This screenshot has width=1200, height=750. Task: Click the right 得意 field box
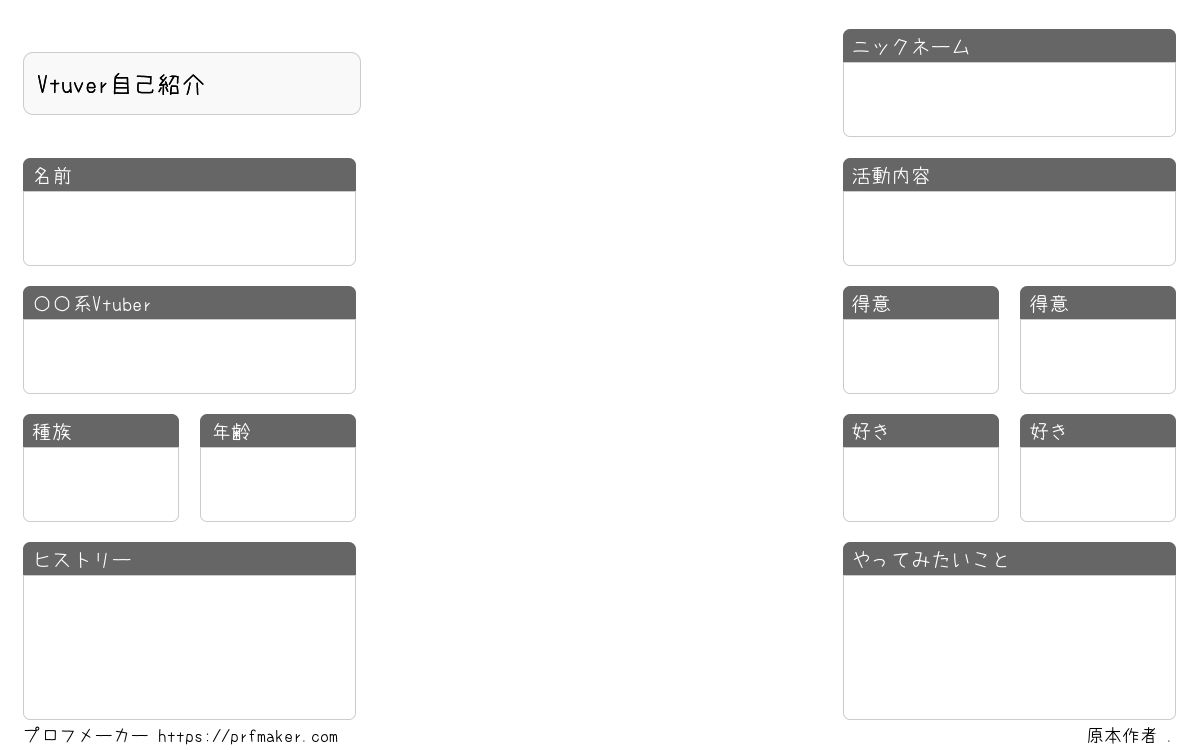tap(1098, 356)
